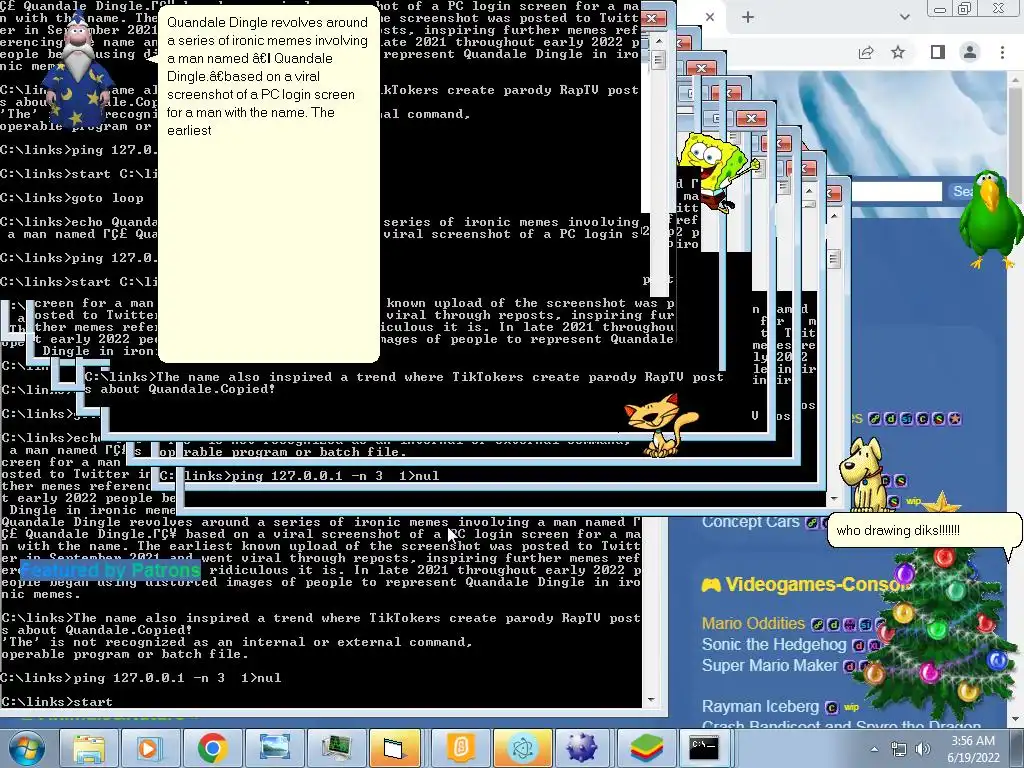The image size is (1024, 768).
Task: Click the SpongeBob desktop character
Action: pos(717,170)
